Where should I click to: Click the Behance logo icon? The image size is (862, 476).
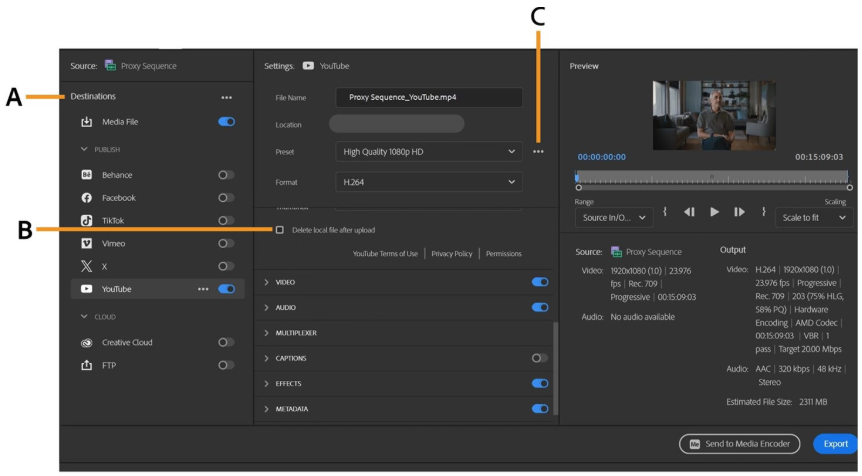[x=87, y=175]
